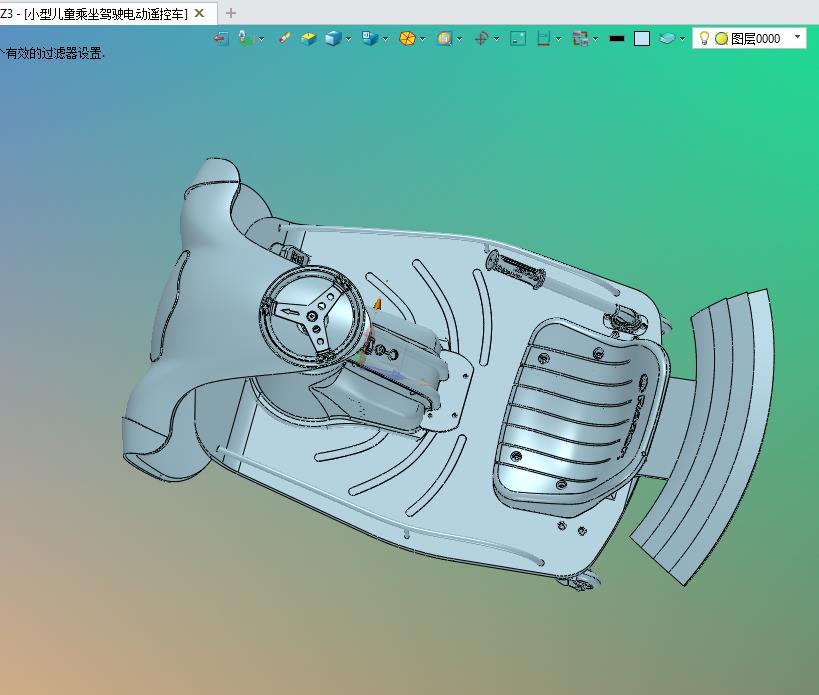Open dropdown beside red dimension bracket icon
The height and width of the screenshot is (695, 819).
point(558,39)
